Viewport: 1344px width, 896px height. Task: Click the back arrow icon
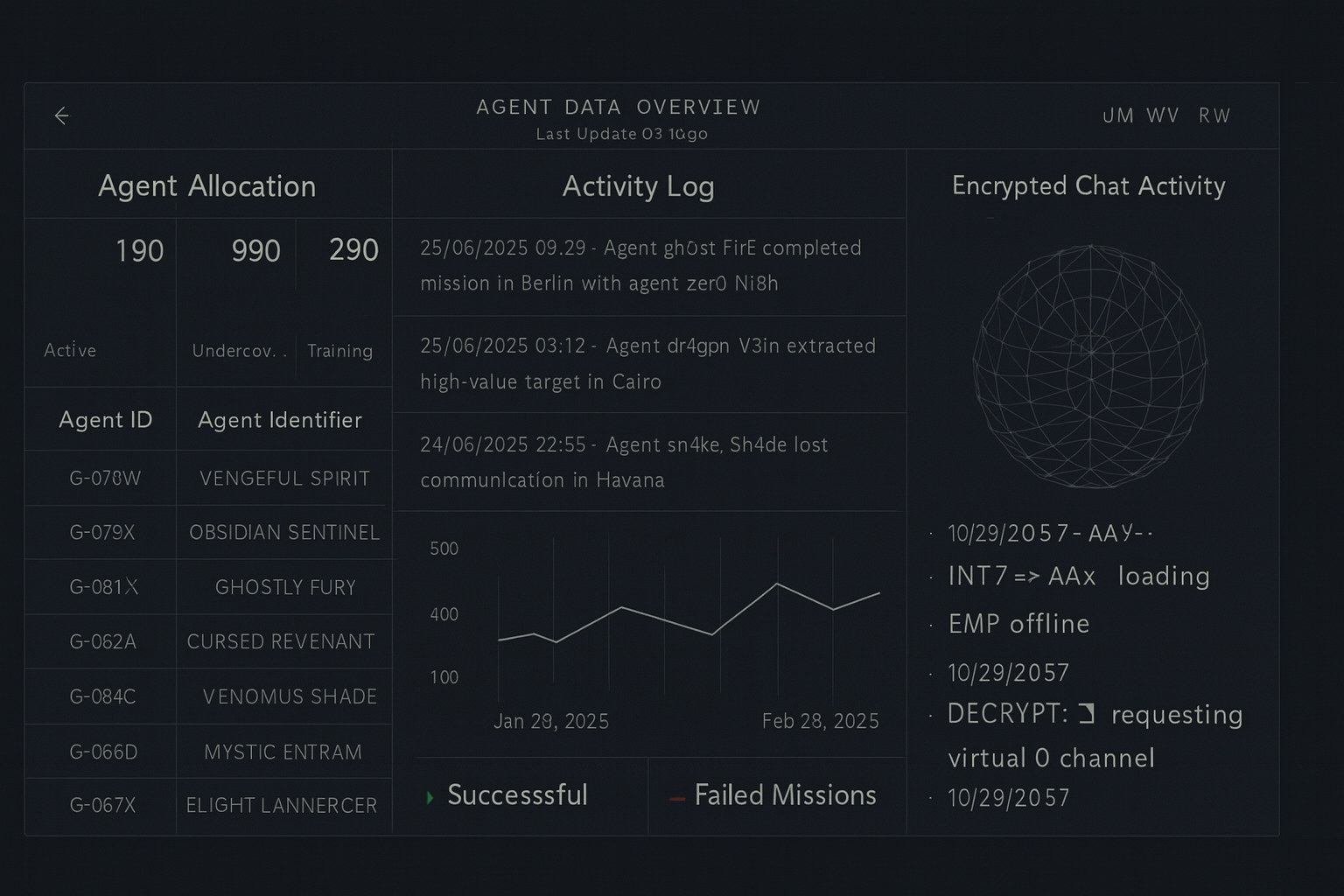click(x=61, y=115)
